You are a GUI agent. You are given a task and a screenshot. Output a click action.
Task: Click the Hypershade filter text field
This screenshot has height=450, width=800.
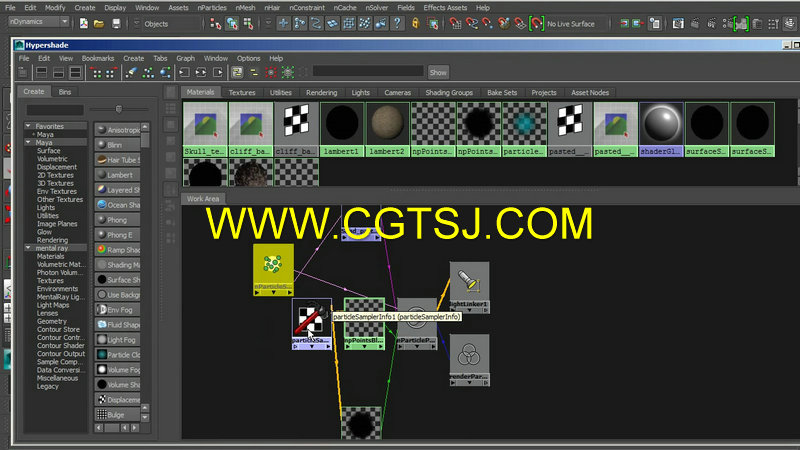click(x=368, y=71)
